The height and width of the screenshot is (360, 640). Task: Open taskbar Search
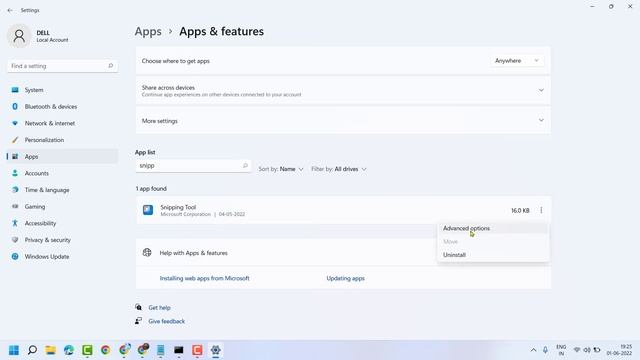pyautogui.click(x=32, y=350)
